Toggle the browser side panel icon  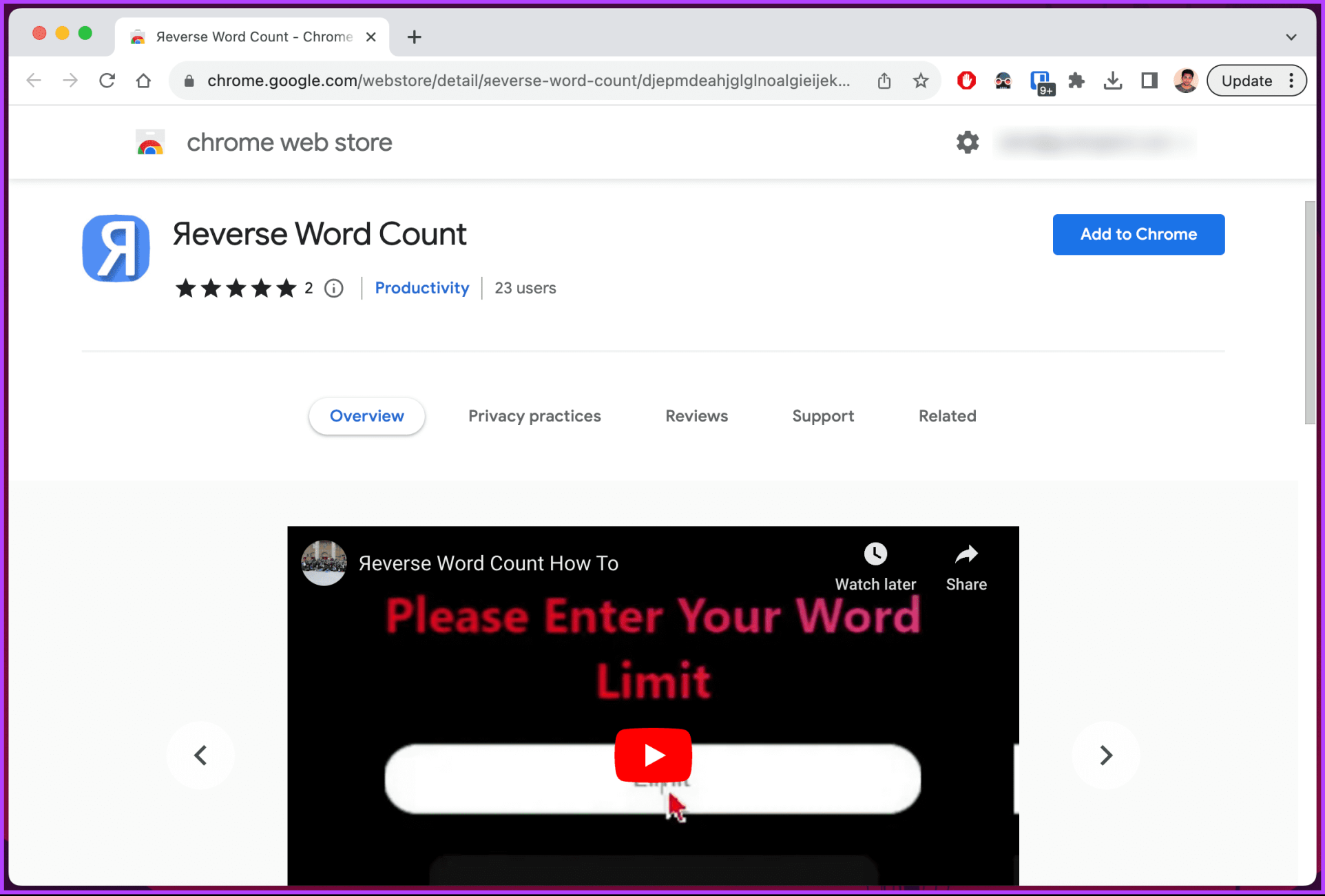coord(1149,81)
